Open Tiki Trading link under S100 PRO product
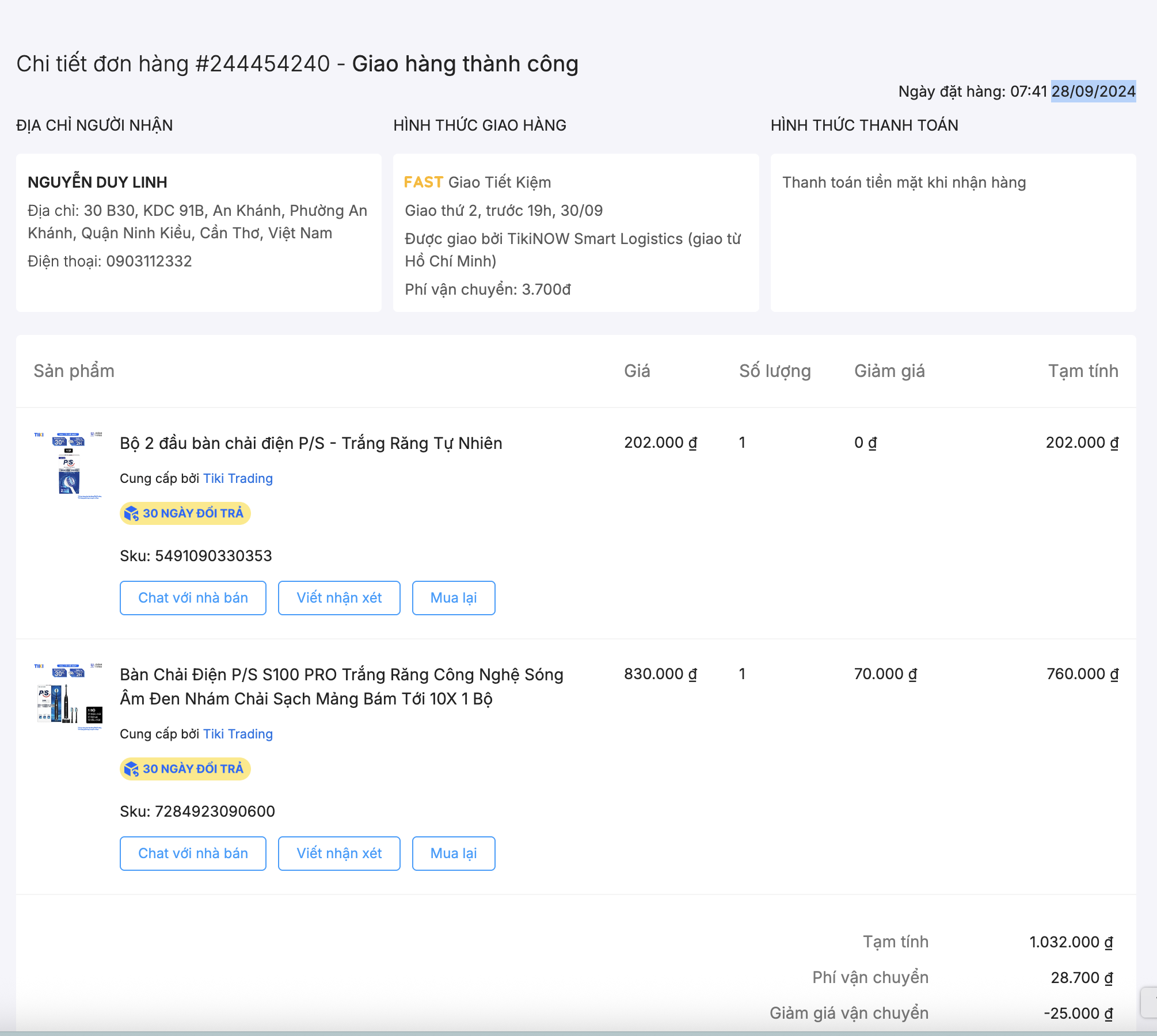This screenshot has width=1157, height=1036. pos(238,734)
